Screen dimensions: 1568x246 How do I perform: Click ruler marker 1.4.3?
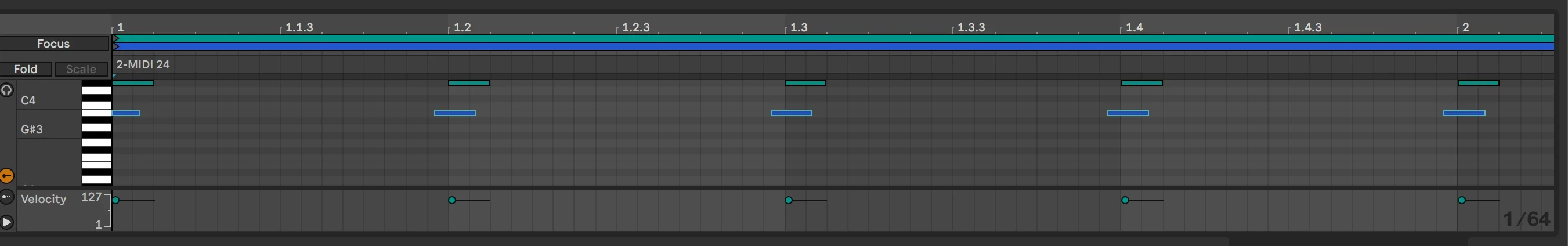click(x=1307, y=27)
